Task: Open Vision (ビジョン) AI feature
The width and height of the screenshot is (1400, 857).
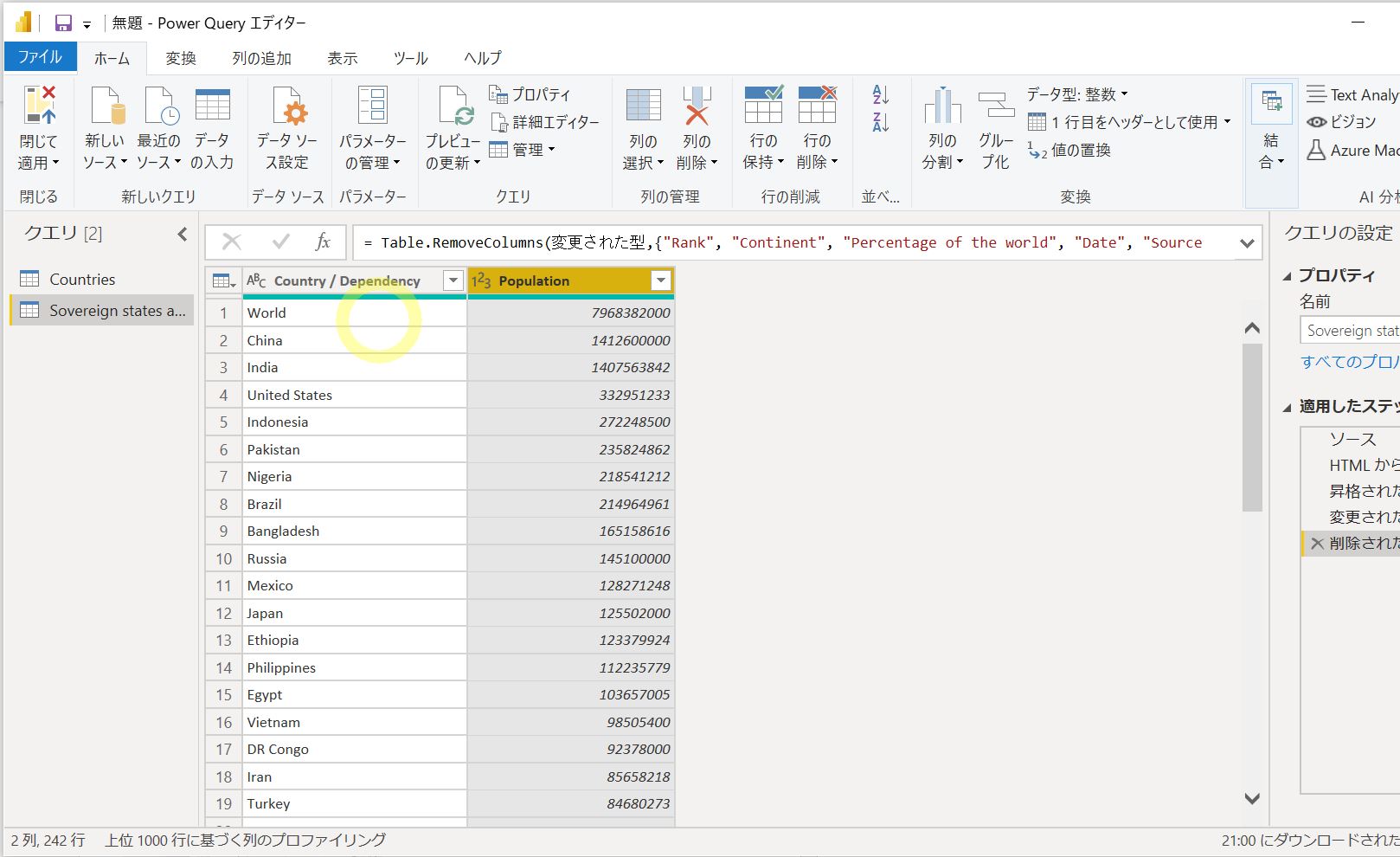Action: click(1341, 122)
